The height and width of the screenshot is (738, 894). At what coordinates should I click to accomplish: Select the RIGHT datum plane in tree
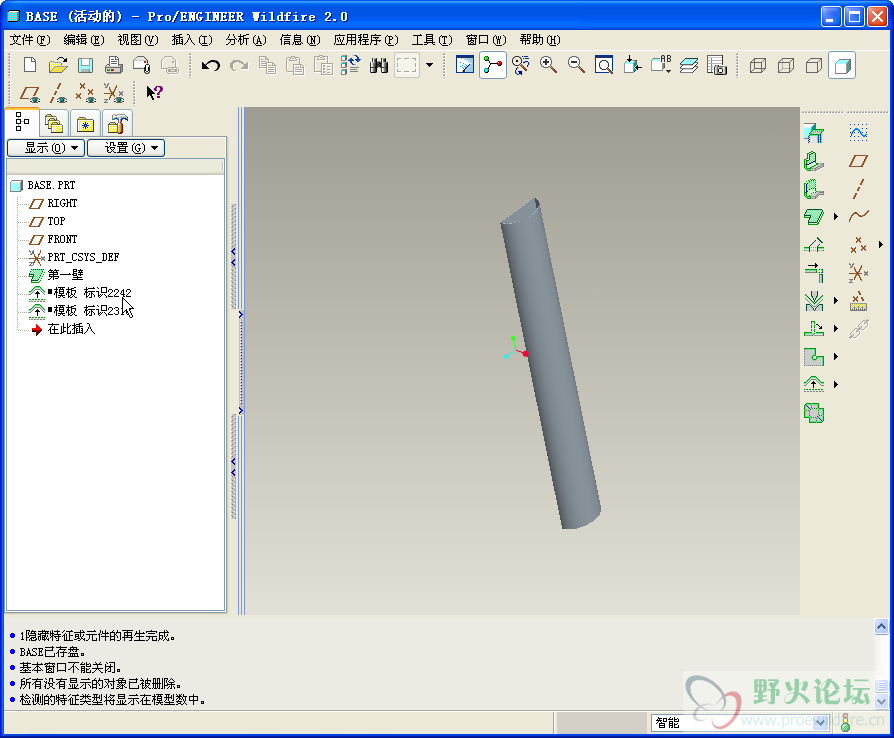(62, 203)
